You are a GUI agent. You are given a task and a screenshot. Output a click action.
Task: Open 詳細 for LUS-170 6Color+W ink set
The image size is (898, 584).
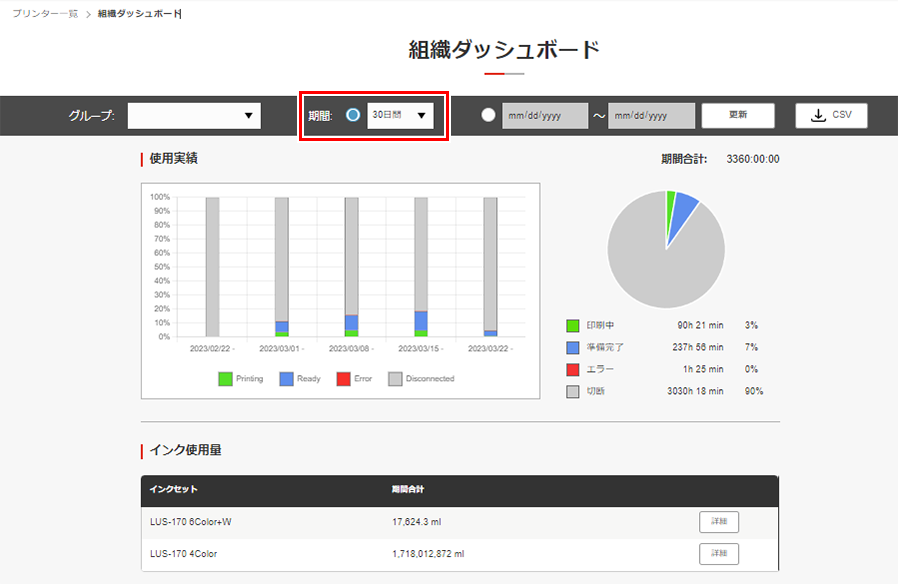pyautogui.click(x=719, y=521)
